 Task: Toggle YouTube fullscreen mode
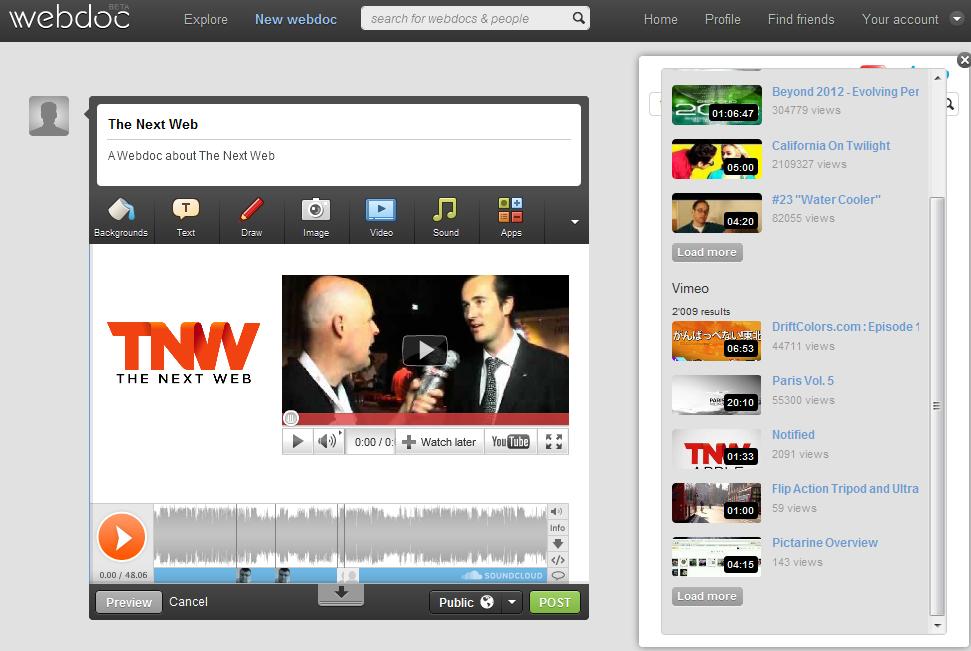(554, 442)
